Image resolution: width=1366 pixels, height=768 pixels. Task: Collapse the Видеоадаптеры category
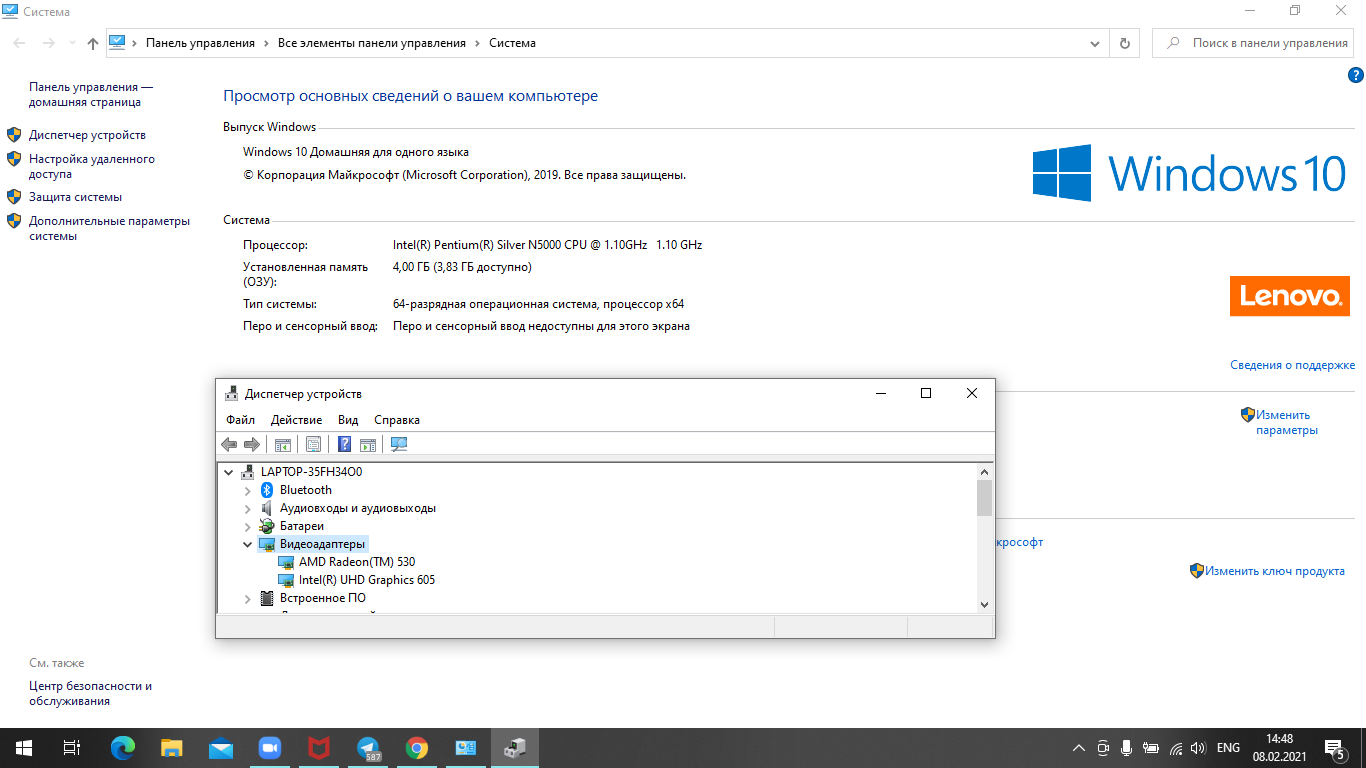pyautogui.click(x=248, y=544)
